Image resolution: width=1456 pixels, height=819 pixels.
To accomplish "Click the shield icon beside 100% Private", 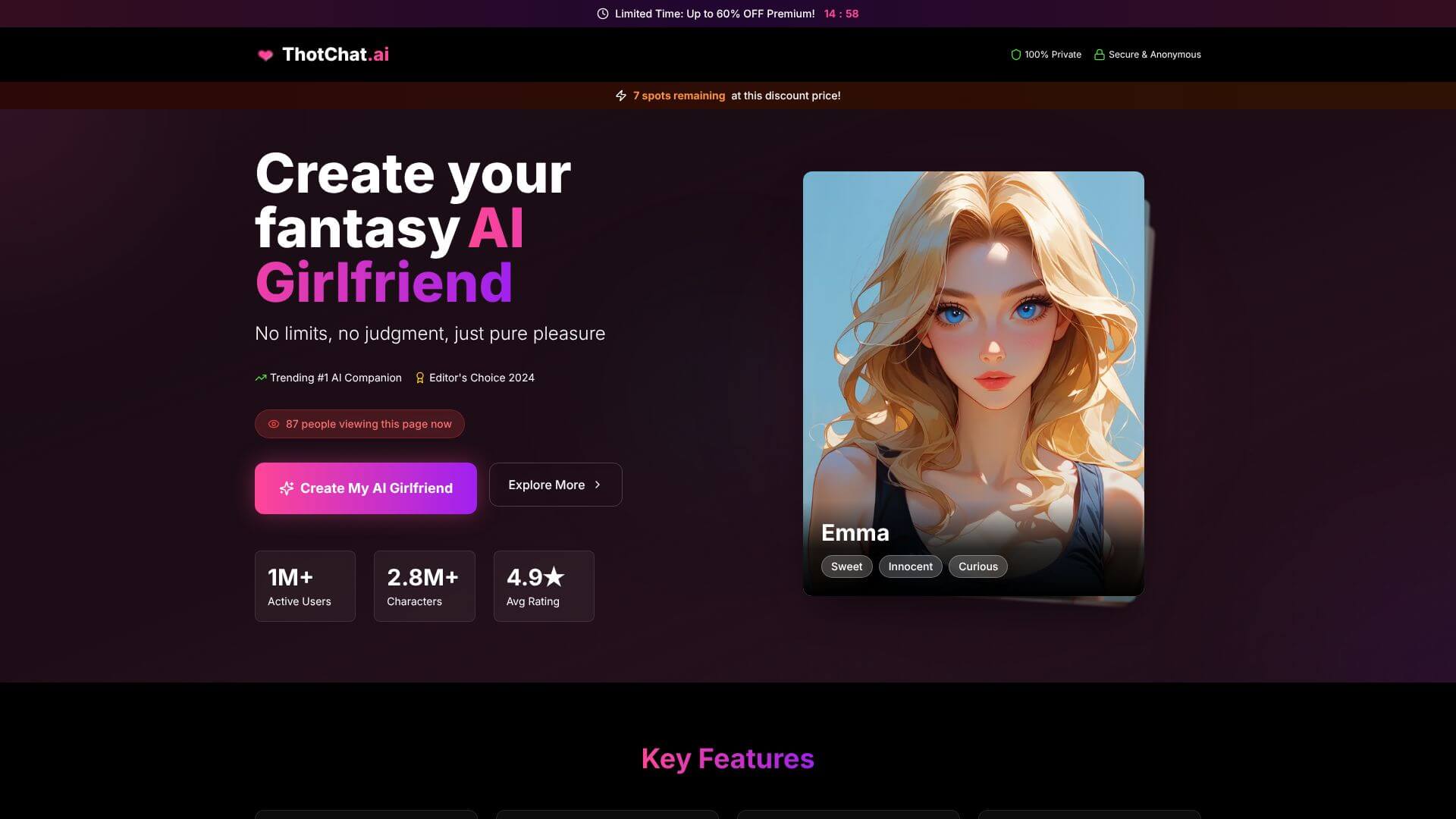I will point(1015,54).
